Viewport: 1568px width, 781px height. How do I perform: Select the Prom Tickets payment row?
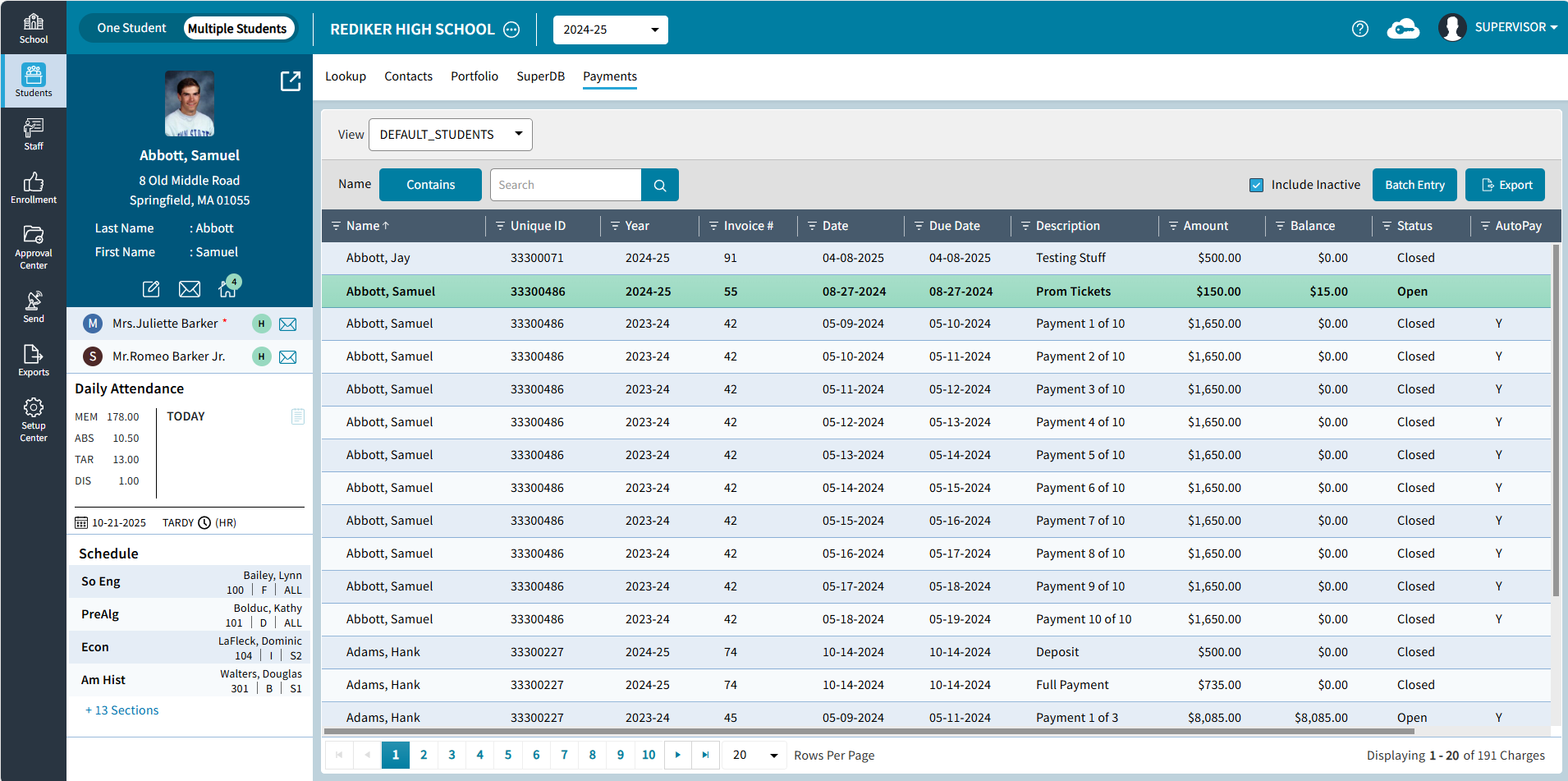coord(936,292)
